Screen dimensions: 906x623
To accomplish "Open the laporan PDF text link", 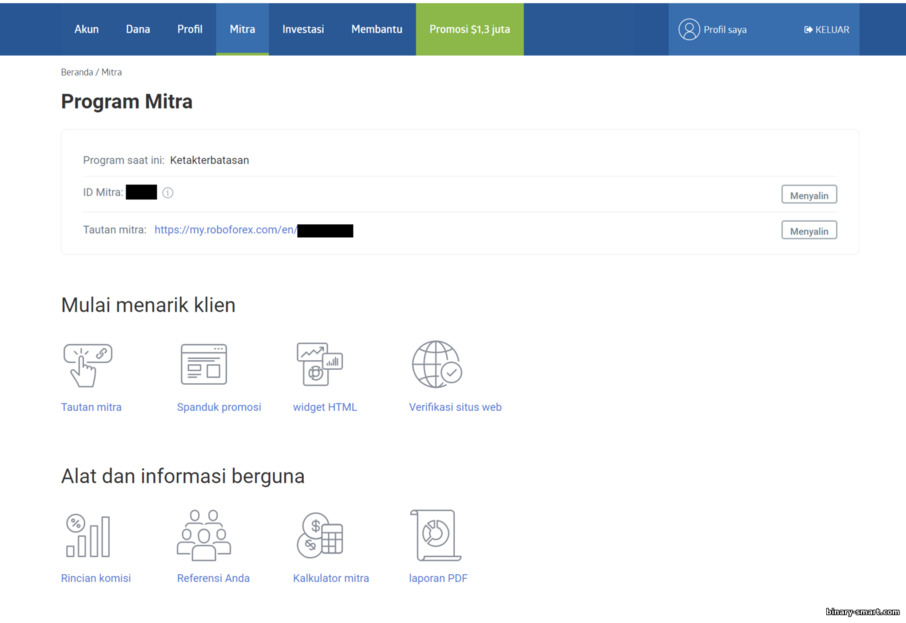I will click(x=438, y=578).
